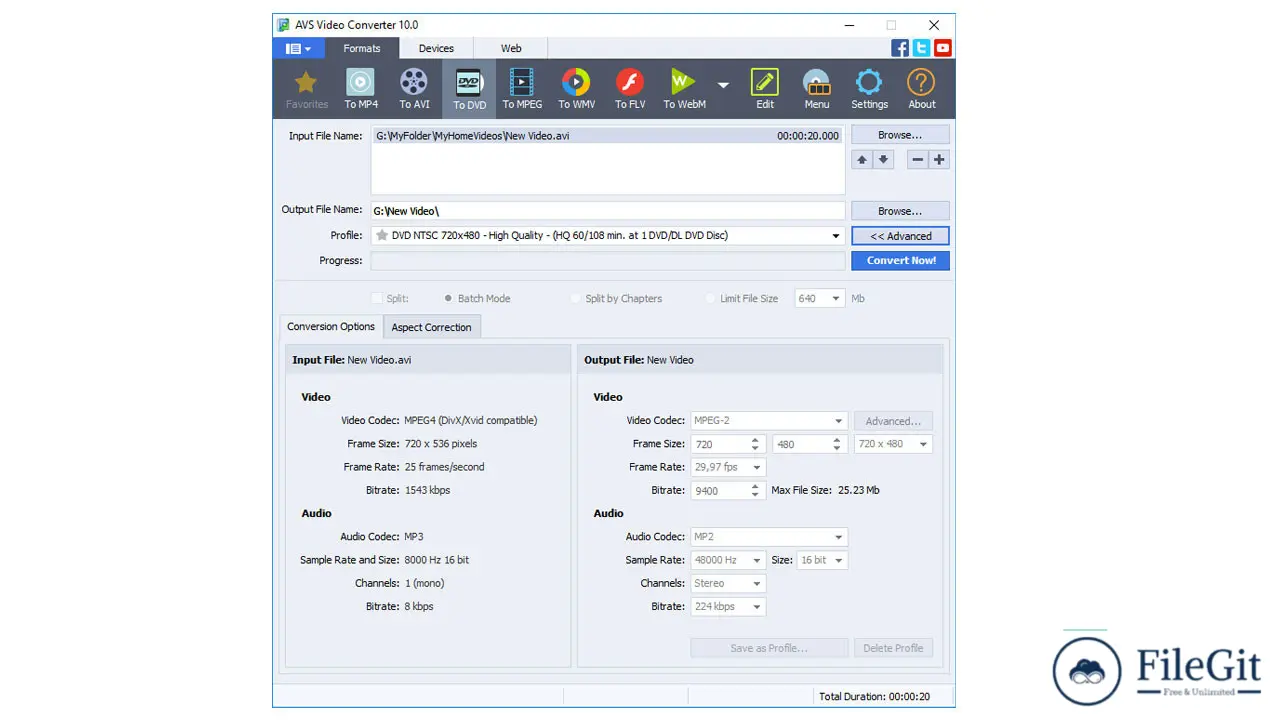Screen dimensions: 1280x720
Task: Move the input file down
Action: (x=883, y=159)
